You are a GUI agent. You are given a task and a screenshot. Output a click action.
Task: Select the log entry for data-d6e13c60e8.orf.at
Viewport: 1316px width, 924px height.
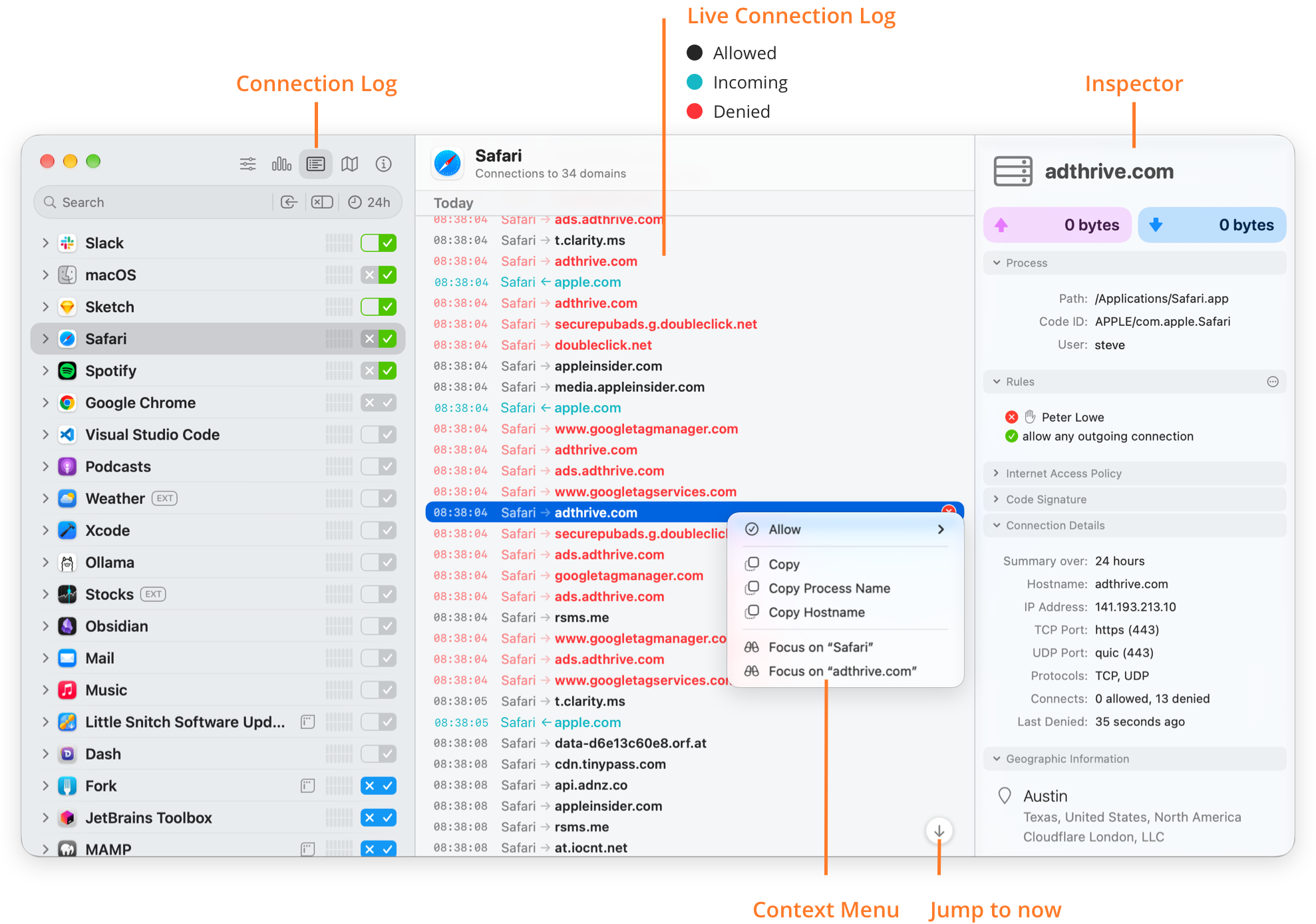695,743
